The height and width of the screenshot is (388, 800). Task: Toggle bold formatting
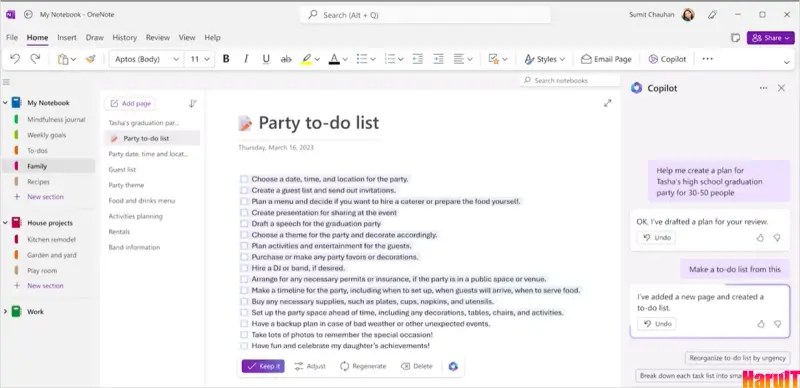(x=226, y=59)
